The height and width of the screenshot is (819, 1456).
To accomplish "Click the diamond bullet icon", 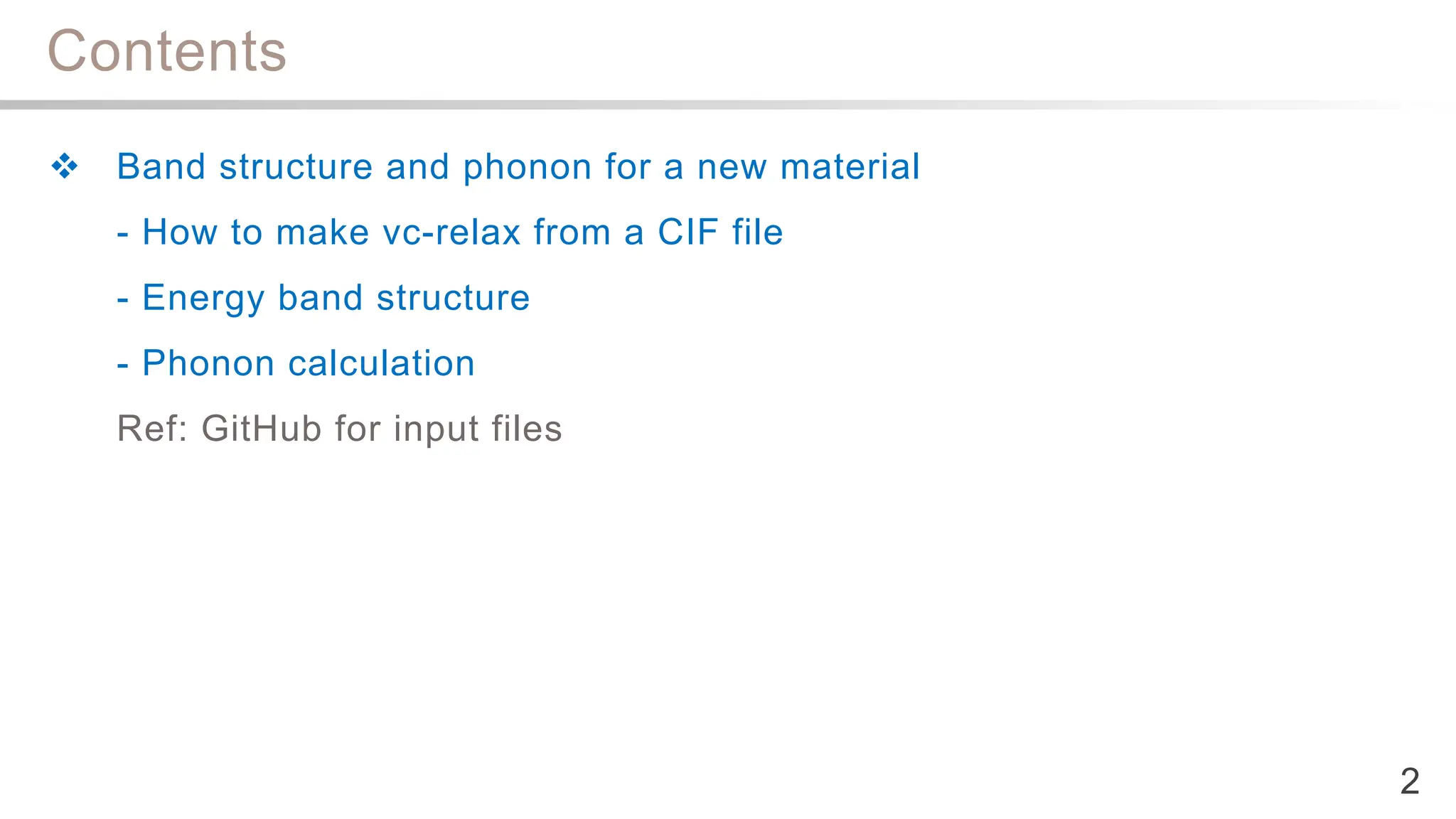I will click(65, 167).
